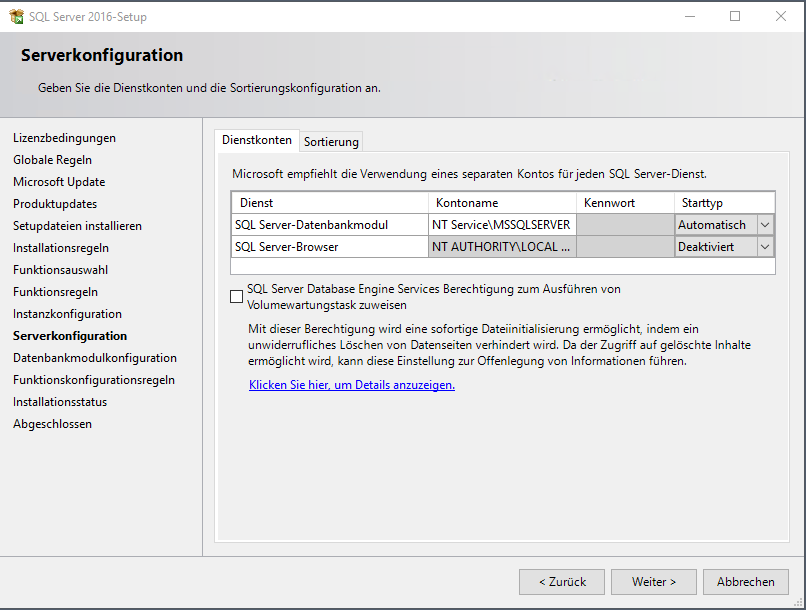806x610 pixels.
Task: Click Kennwort field for SQL Server-Datenbankmodul
Action: 625,225
